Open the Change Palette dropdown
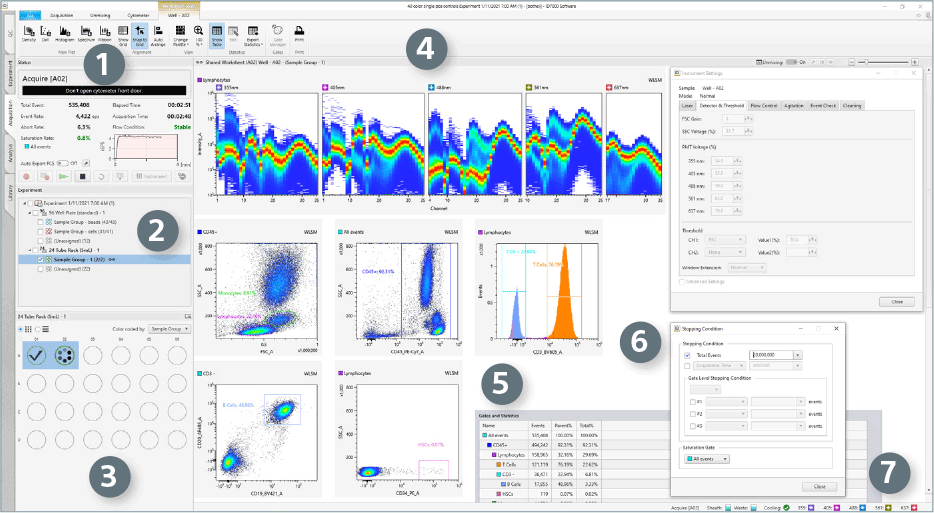 click(180, 36)
